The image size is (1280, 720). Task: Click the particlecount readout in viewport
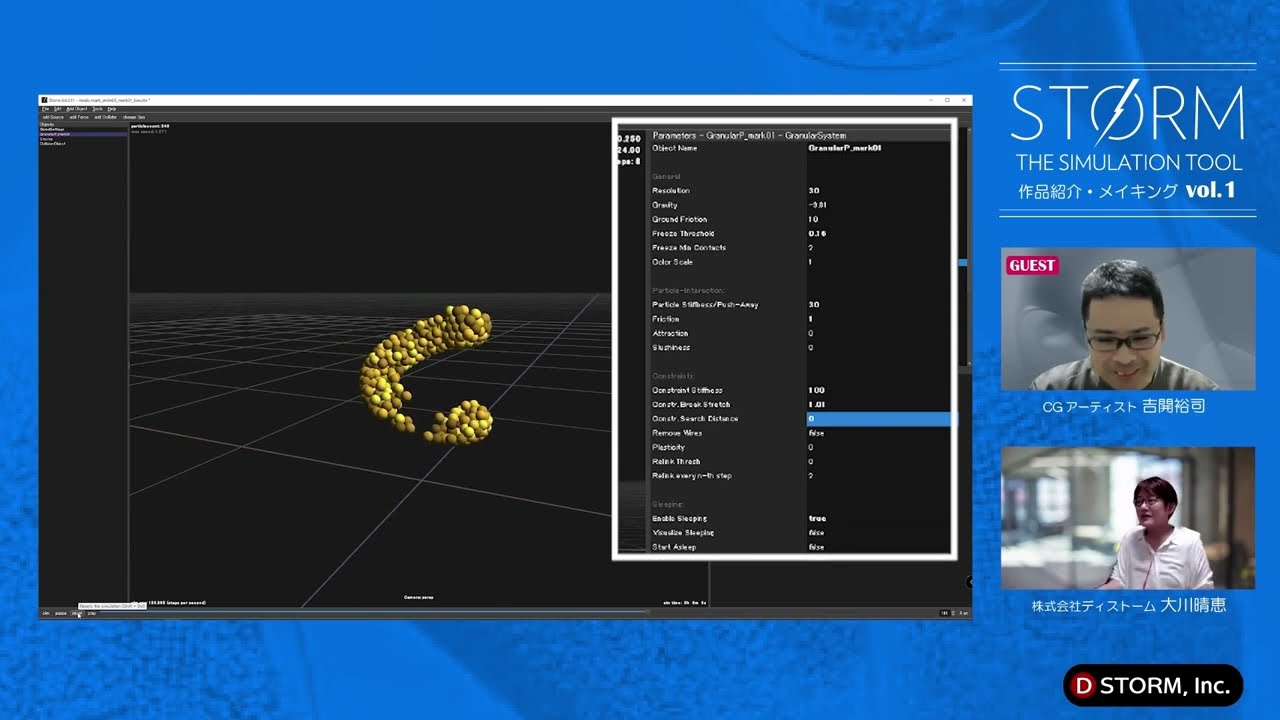coord(150,126)
